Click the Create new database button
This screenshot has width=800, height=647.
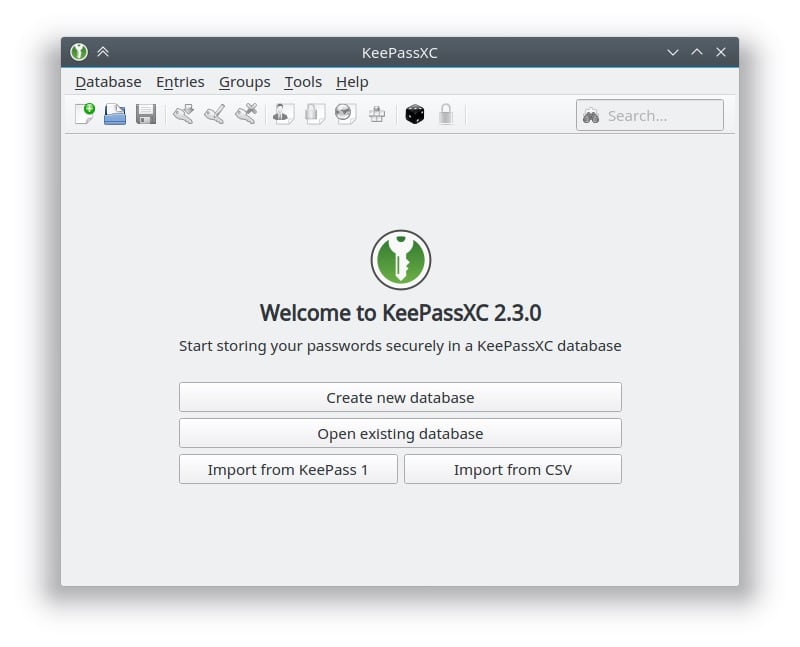[400, 397]
